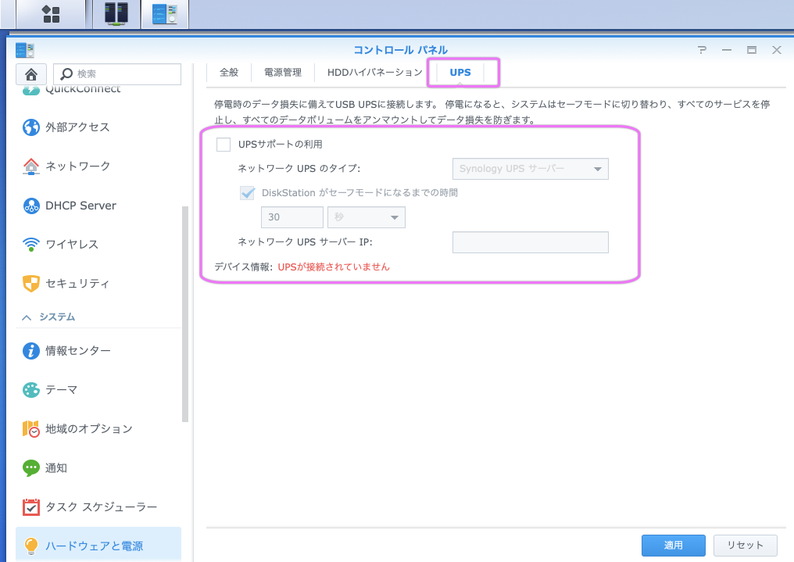Image resolution: width=794 pixels, height=562 pixels.
Task: Open セキュリティ shield icon
Action: click(x=31, y=284)
